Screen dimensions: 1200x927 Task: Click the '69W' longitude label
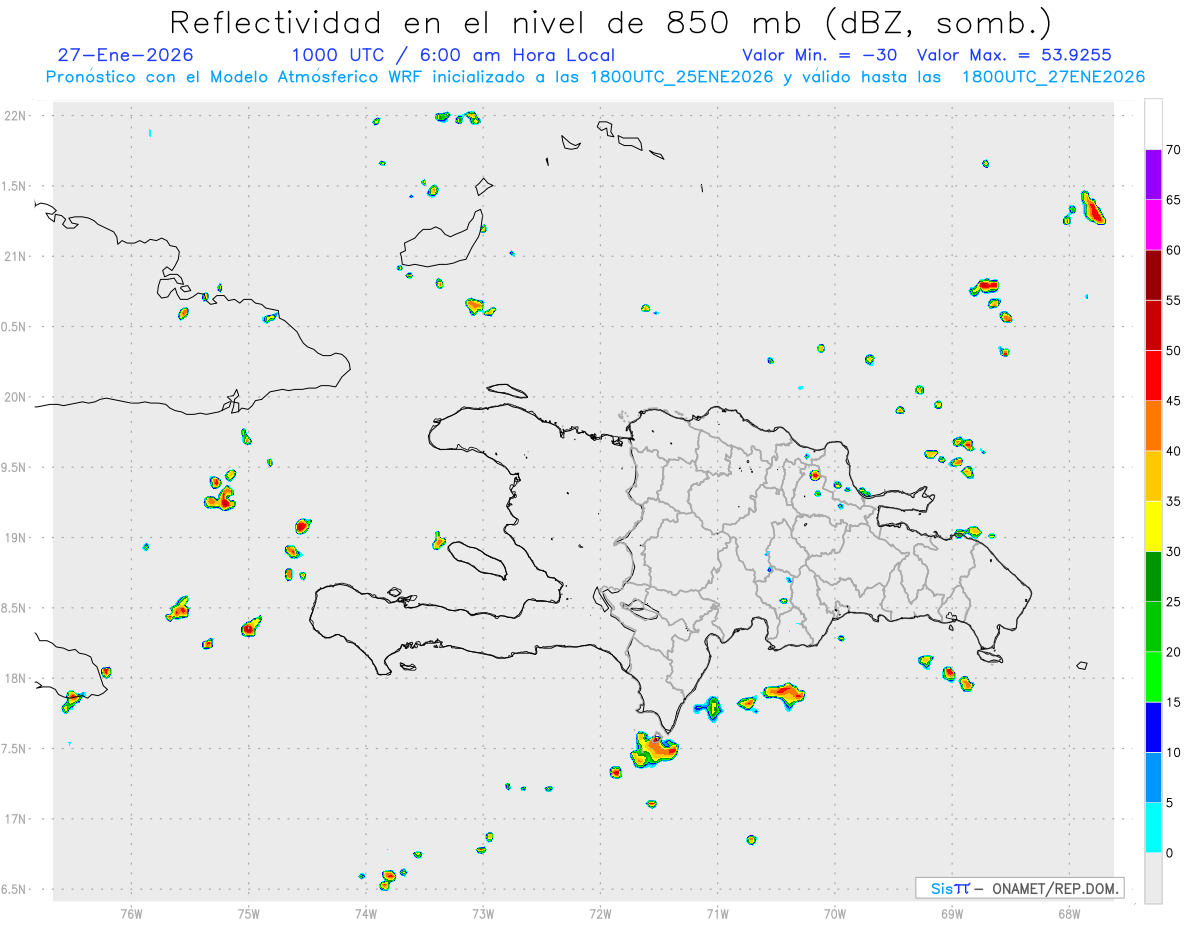click(952, 913)
